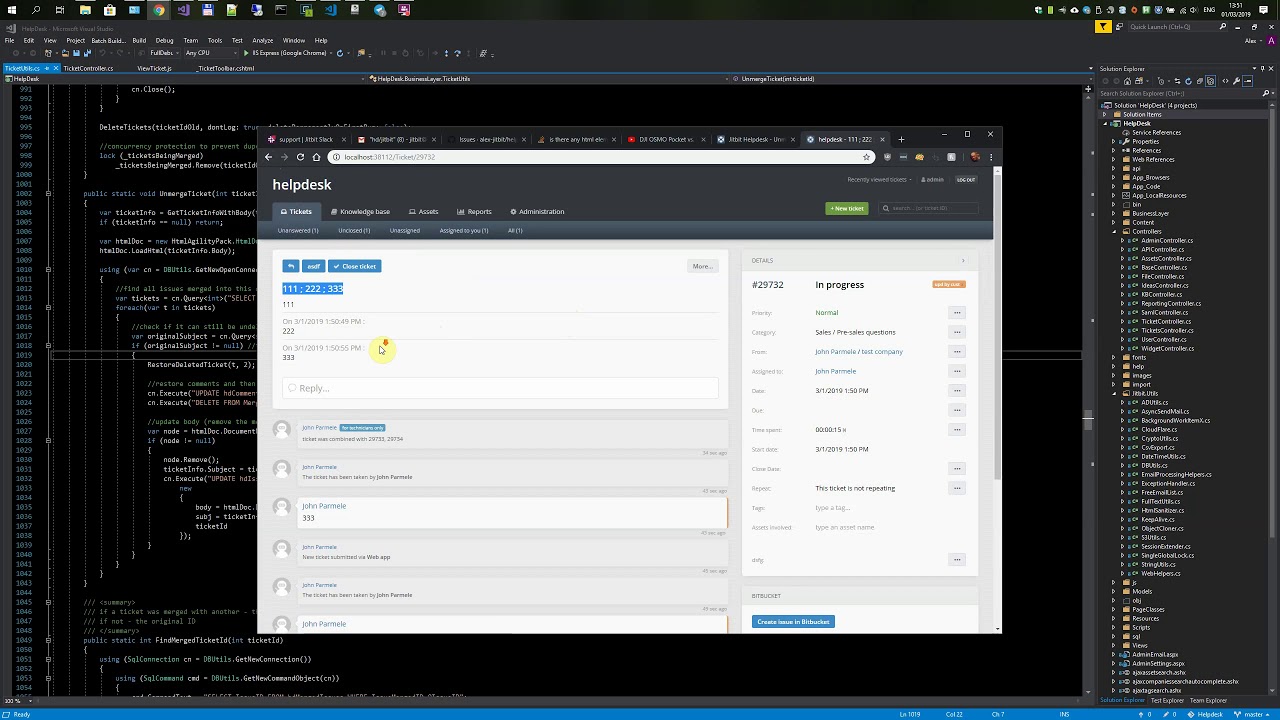
Task: Click the Reply text field
Action: [500, 388]
